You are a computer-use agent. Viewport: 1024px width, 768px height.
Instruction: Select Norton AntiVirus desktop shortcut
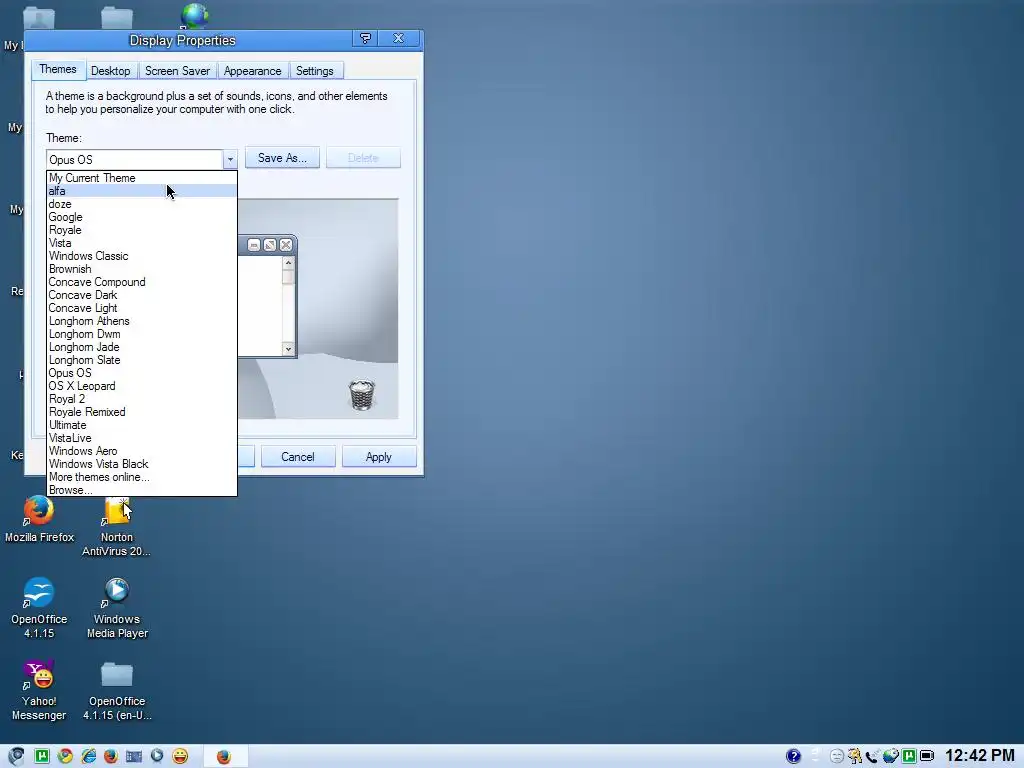tap(116, 526)
